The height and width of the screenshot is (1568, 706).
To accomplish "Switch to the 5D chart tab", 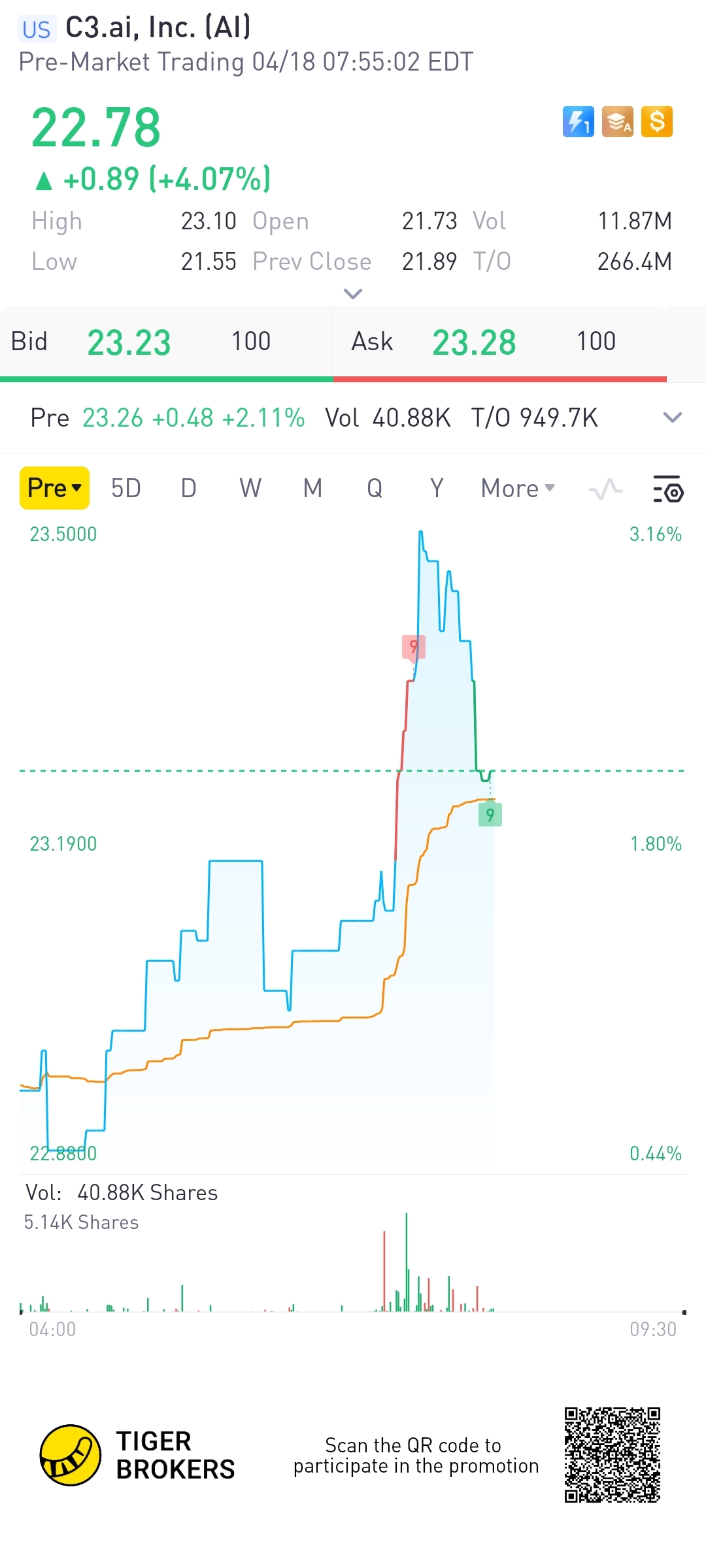I will click(126, 488).
